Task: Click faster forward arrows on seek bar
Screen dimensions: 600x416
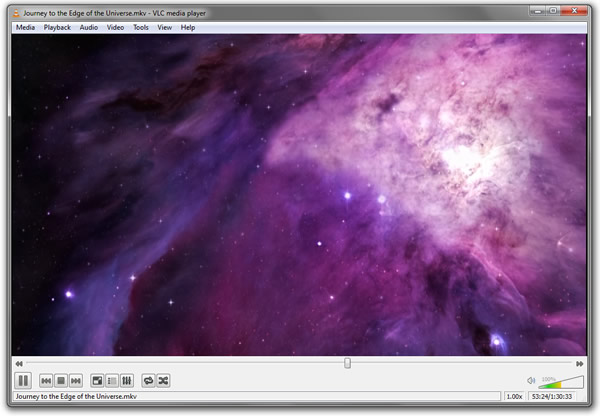Action: click(x=579, y=364)
